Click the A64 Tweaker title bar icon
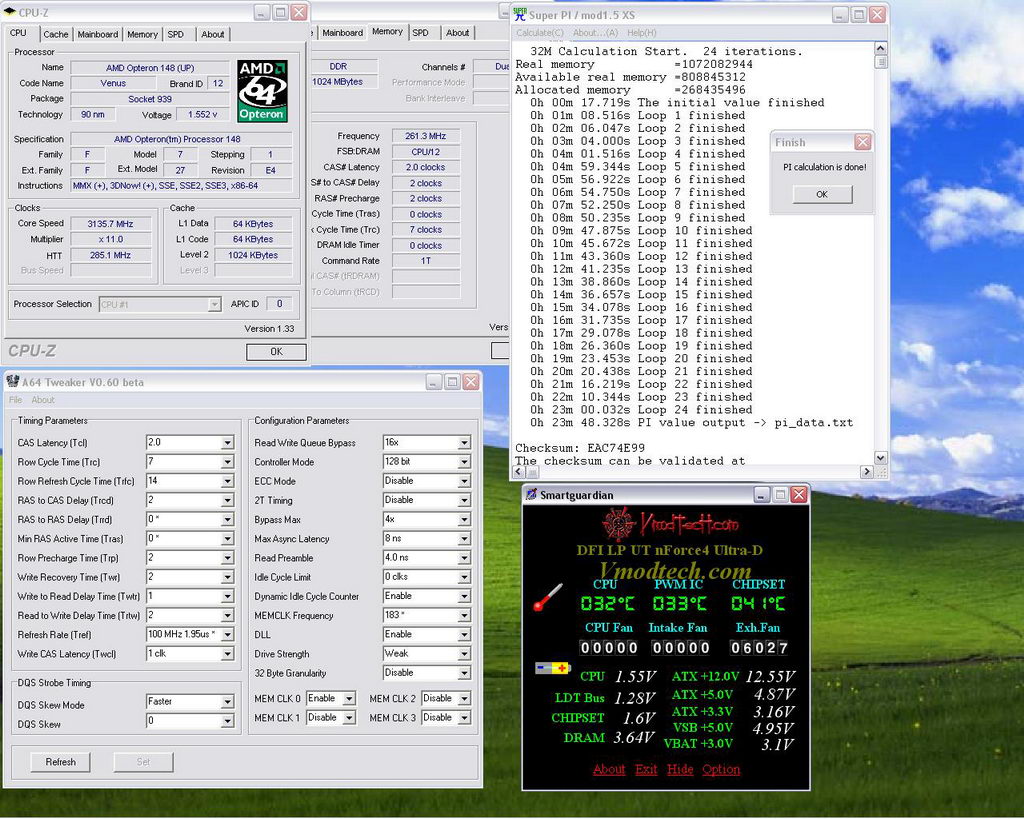Image resolution: width=1024 pixels, height=819 pixels. tap(10, 382)
